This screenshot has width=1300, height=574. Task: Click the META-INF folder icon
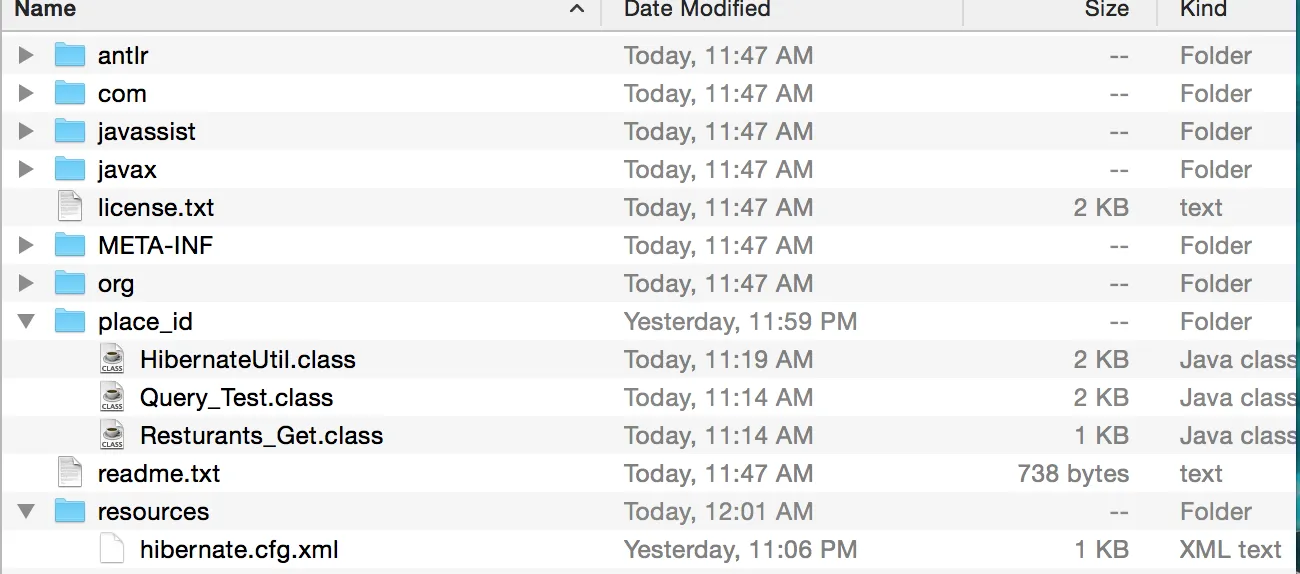(x=70, y=245)
